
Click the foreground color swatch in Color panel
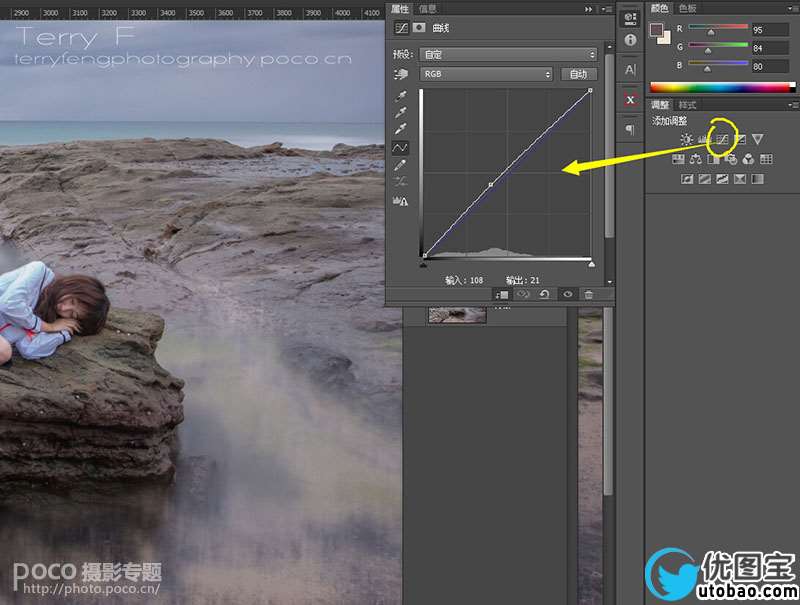click(656, 30)
